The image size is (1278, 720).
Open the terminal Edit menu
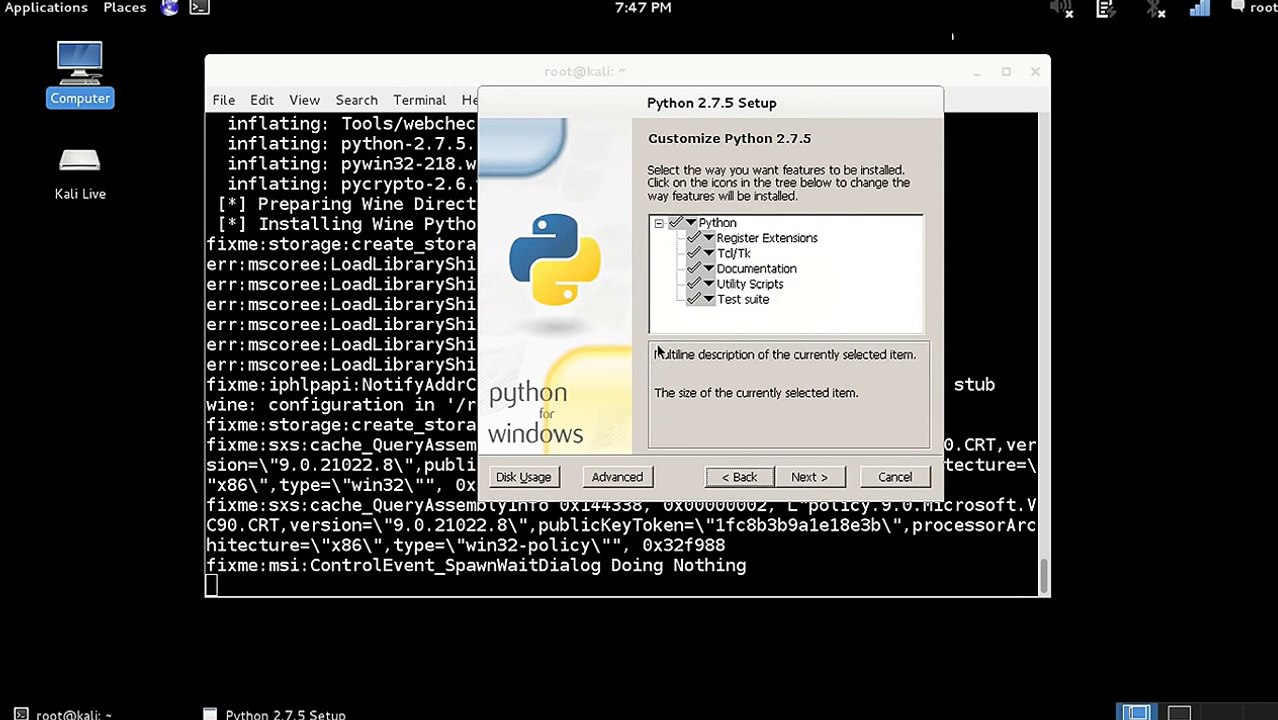click(x=262, y=100)
